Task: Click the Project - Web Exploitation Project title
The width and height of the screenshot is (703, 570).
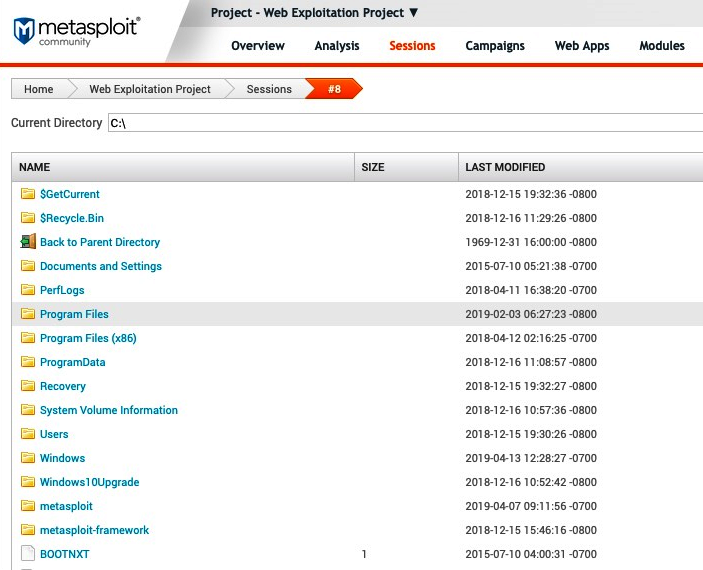Action: (307, 13)
